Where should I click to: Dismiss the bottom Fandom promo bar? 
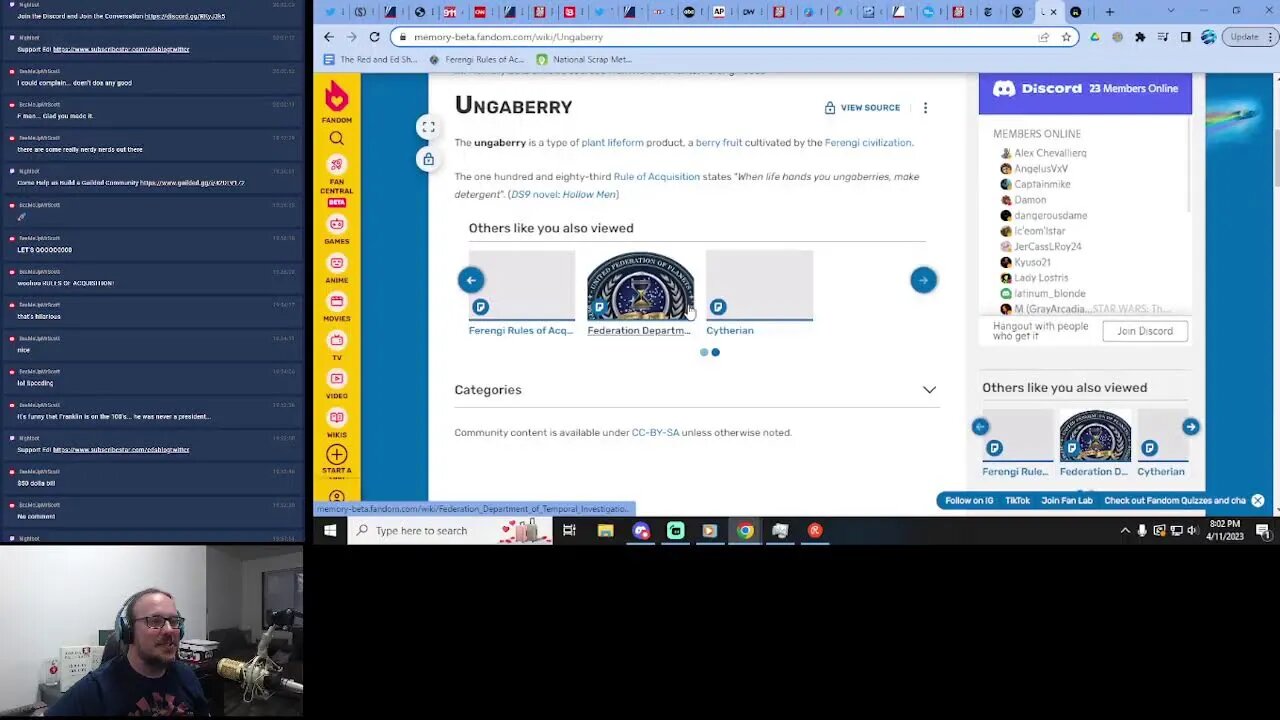click(1258, 501)
